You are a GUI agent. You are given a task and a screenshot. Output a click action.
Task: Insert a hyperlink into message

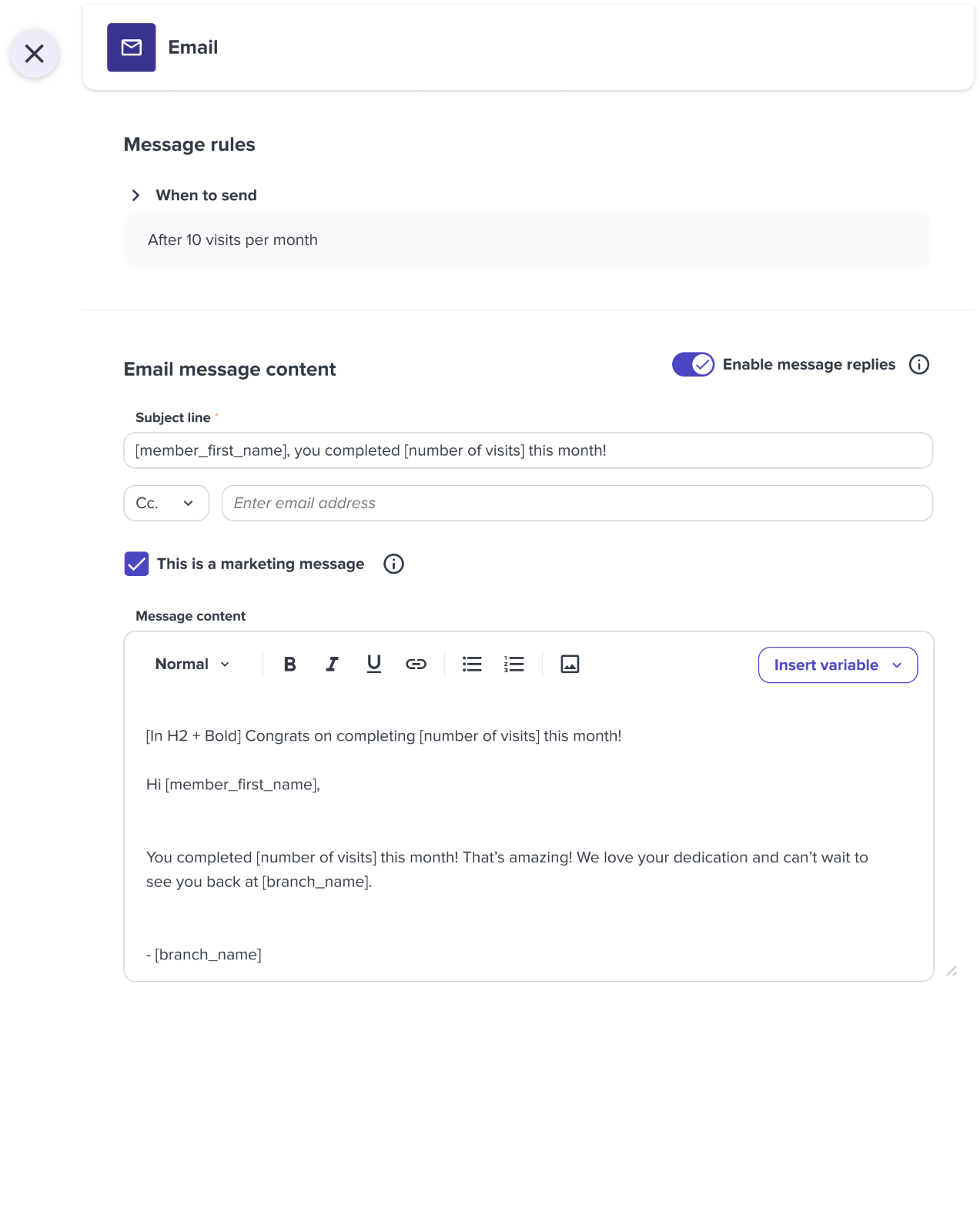pyautogui.click(x=416, y=664)
